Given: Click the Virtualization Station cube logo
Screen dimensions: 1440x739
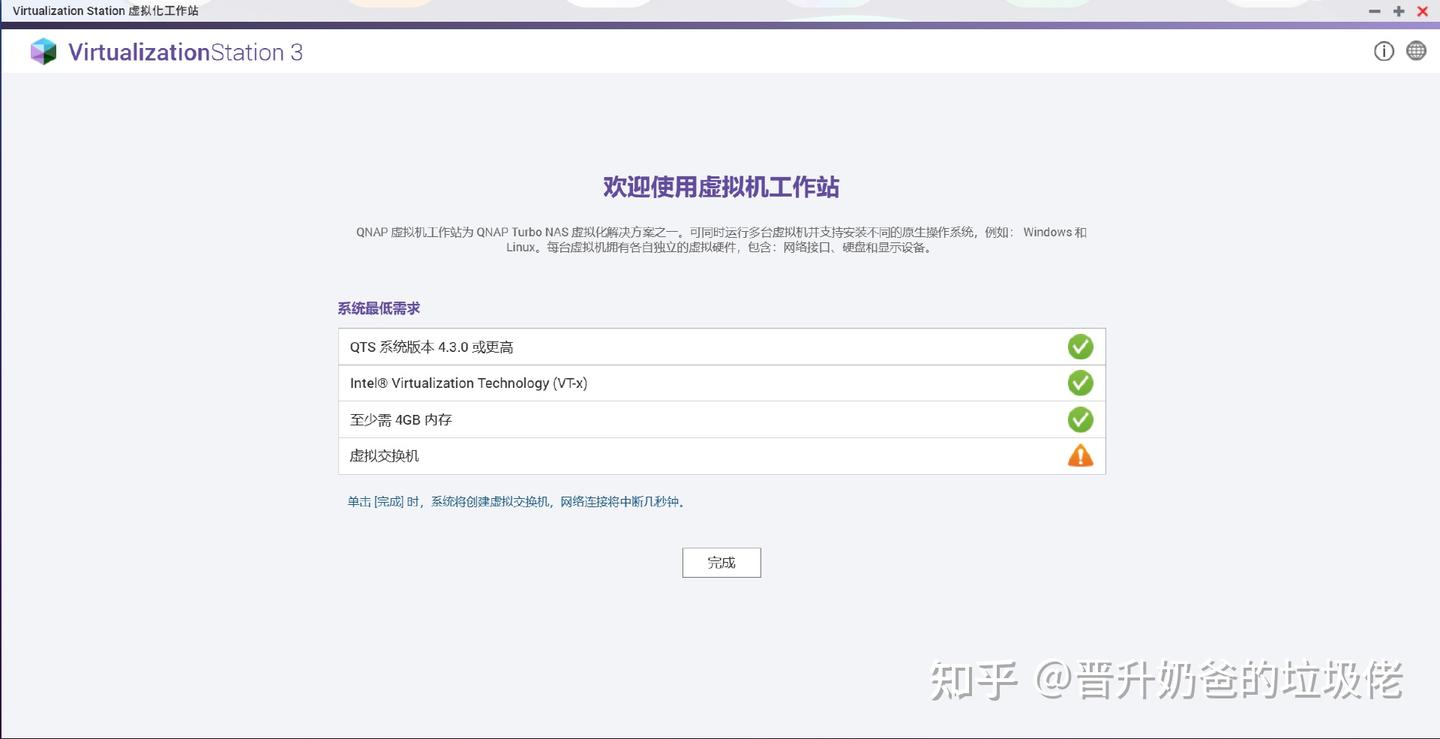Looking at the screenshot, I should click(x=43, y=50).
